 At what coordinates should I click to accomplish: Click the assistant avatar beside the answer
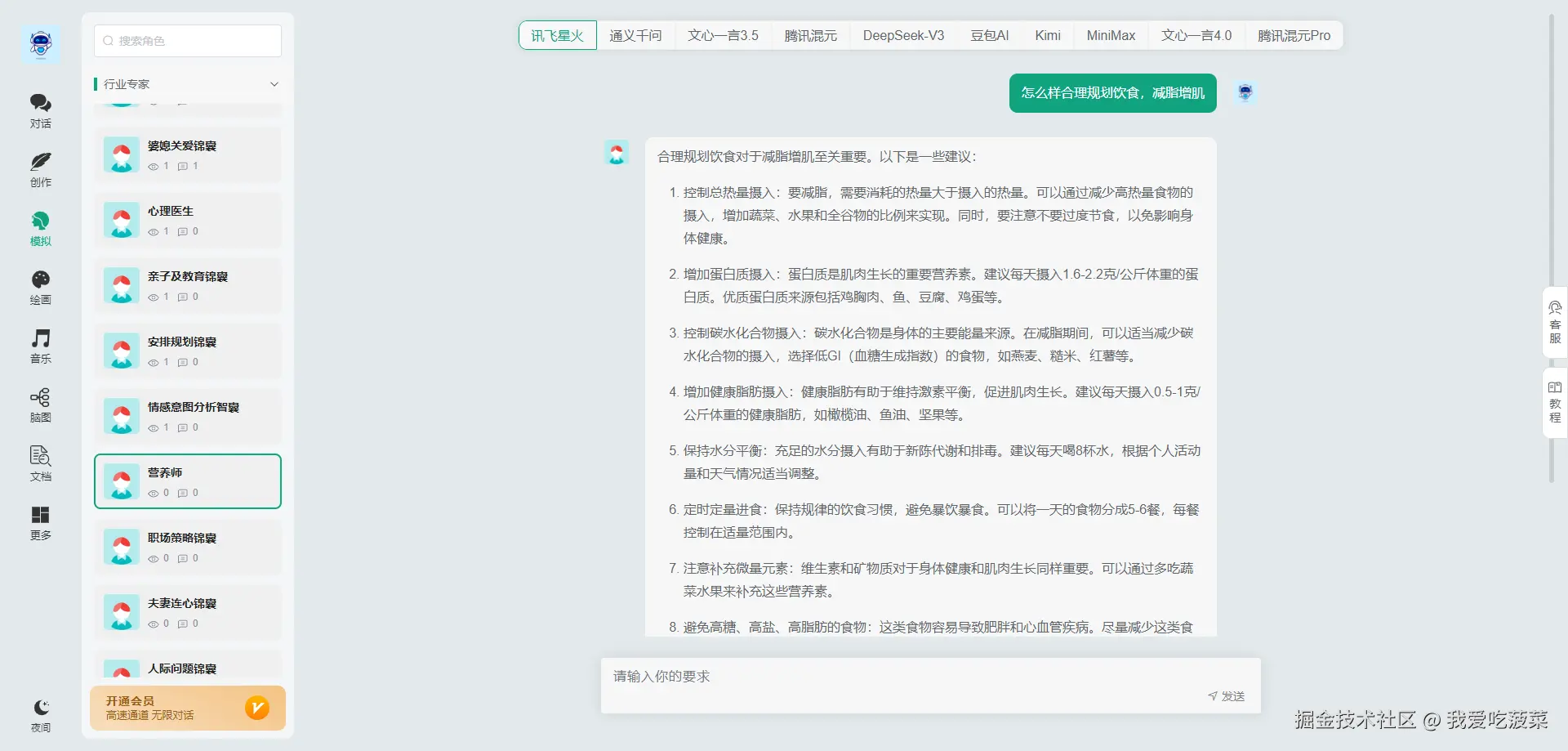(x=617, y=153)
